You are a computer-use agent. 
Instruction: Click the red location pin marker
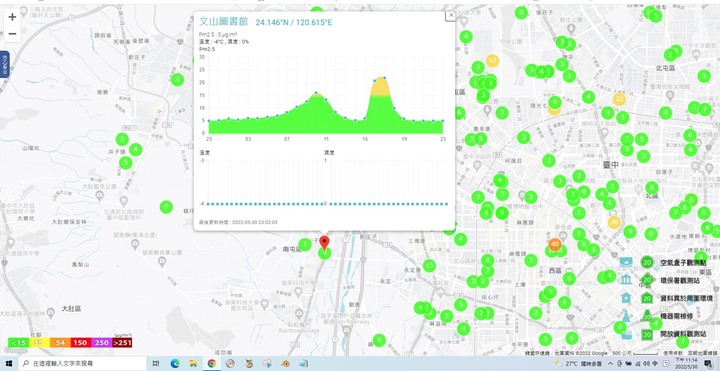pos(325,242)
